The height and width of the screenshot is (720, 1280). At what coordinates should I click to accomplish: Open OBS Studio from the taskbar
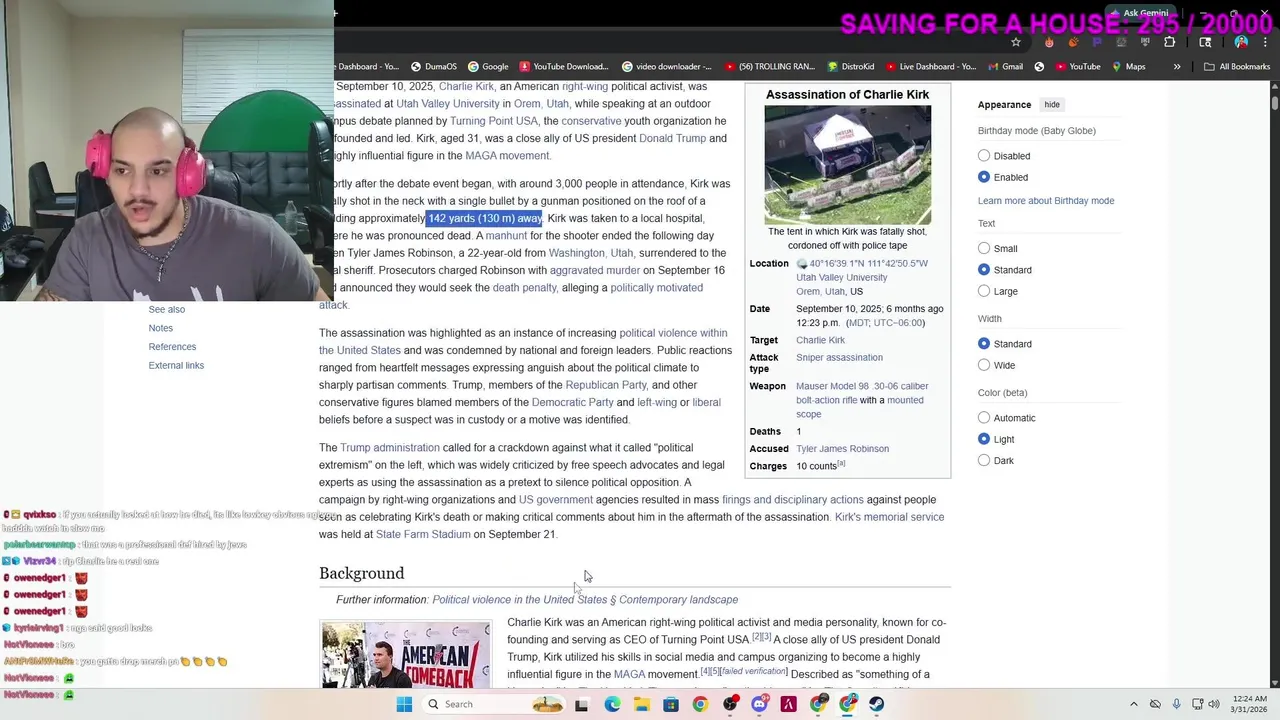pyautogui.click(x=730, y=704)
